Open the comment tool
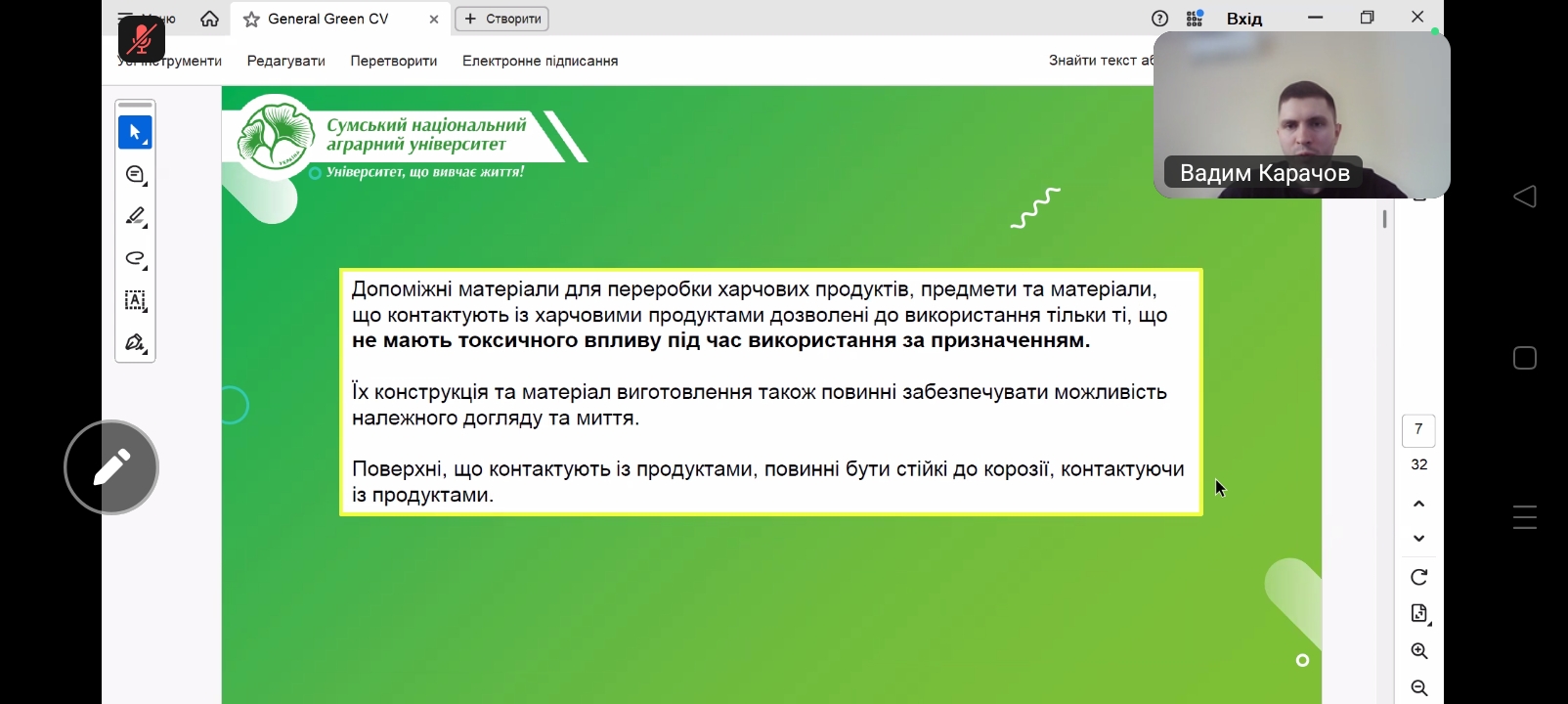Image resolution: width=1568 pixels, height=704 pixels. click(x=135, y=175)
